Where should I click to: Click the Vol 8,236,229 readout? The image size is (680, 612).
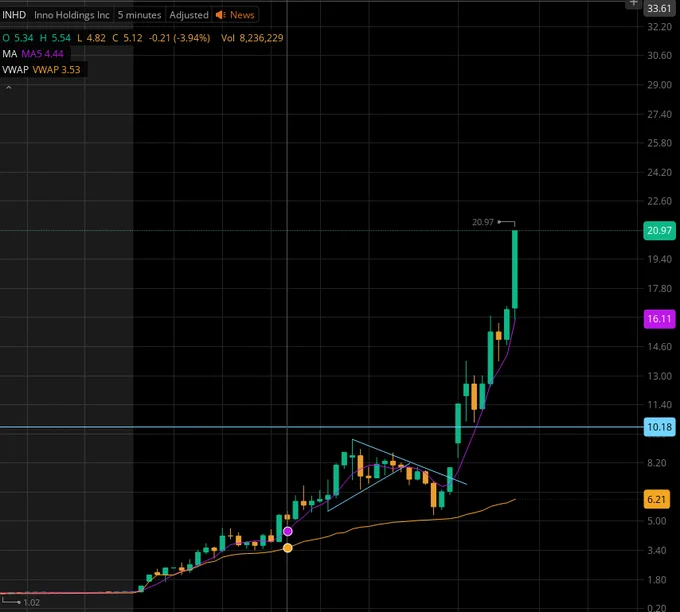coord(252,38)
